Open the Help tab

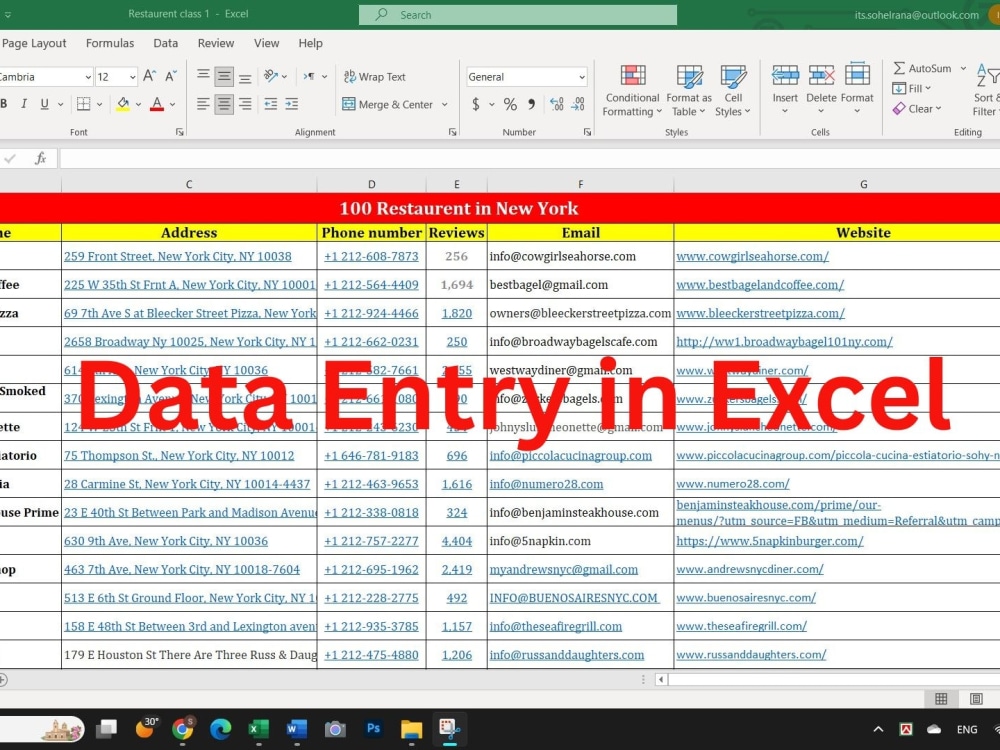click(x=310, y=43)
